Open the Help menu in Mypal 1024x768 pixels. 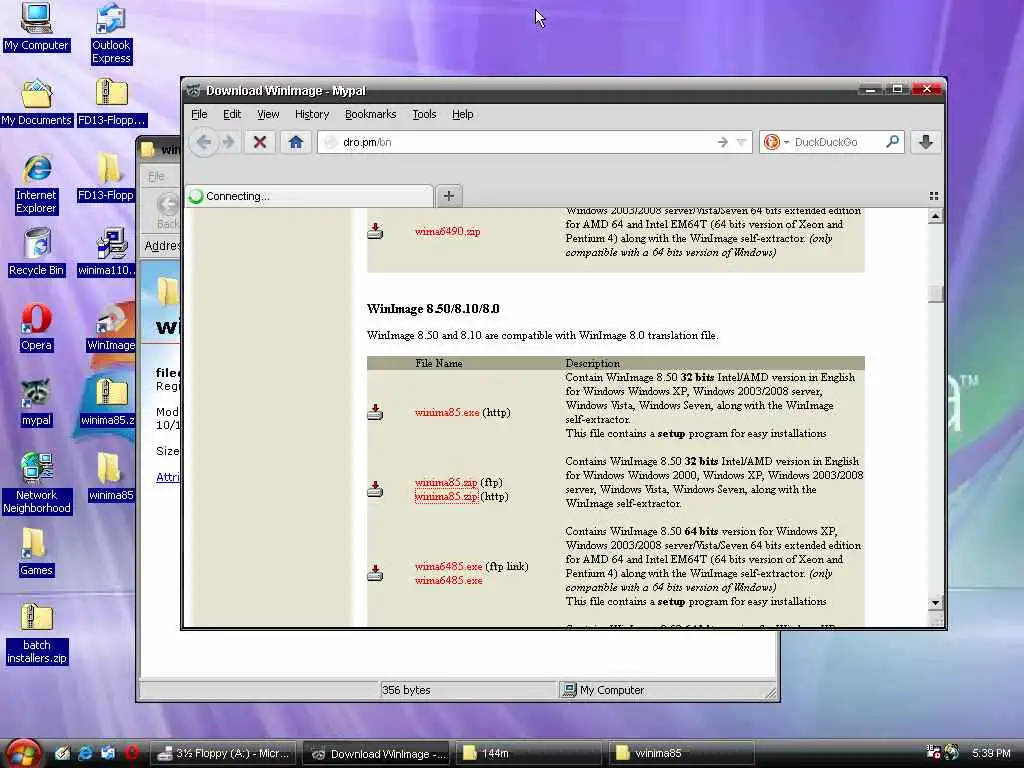462,114
